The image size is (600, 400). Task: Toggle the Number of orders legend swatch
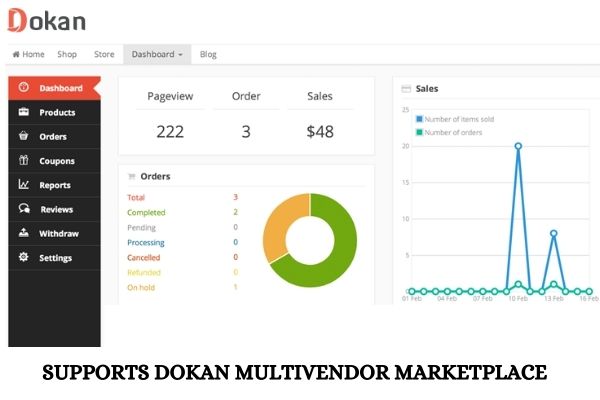(419, 132)
